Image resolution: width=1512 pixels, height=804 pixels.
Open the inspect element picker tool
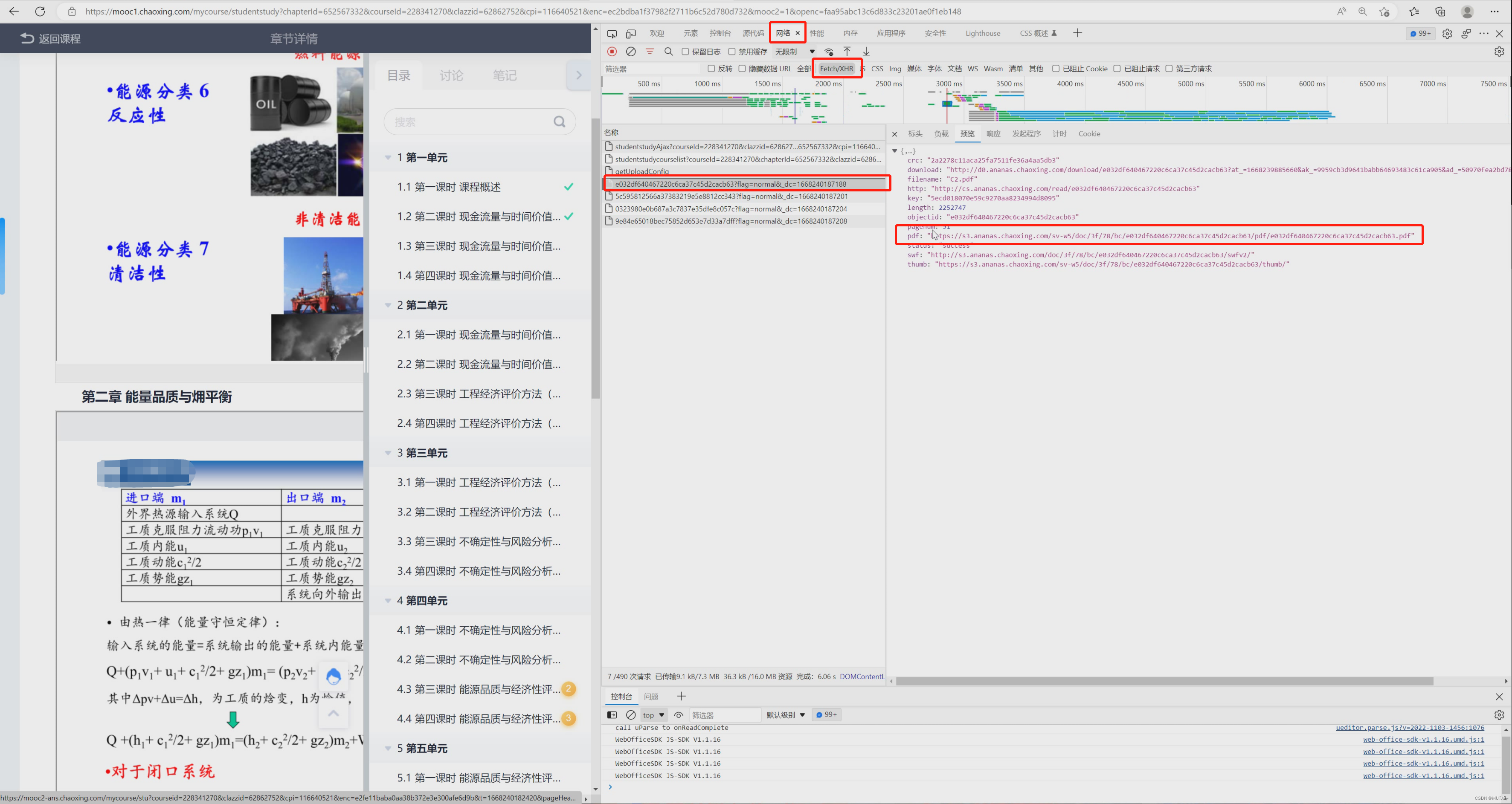click(612, 33)
